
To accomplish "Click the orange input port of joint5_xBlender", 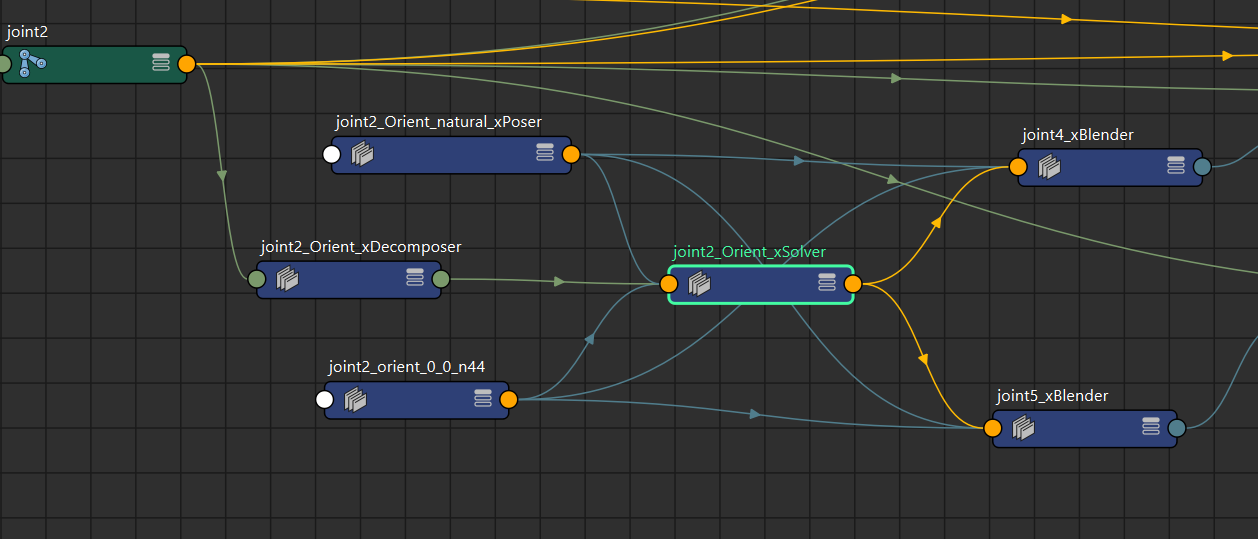I will pos(992,428).
